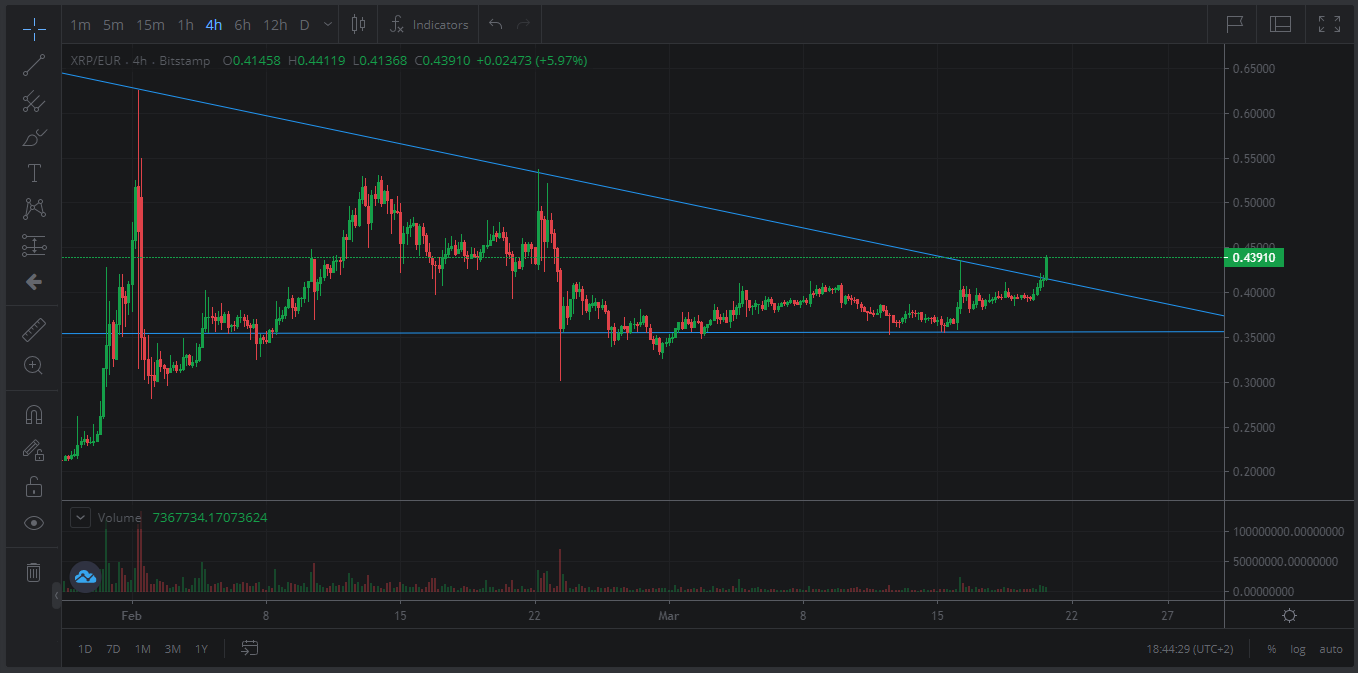Select the crosshair cursor tool
Screen dimensions: 1358x673
click(34, 28)
